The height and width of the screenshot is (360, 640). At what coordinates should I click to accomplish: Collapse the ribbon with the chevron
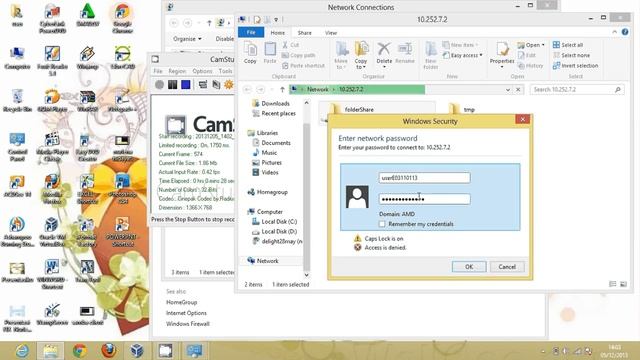point(615,32)
